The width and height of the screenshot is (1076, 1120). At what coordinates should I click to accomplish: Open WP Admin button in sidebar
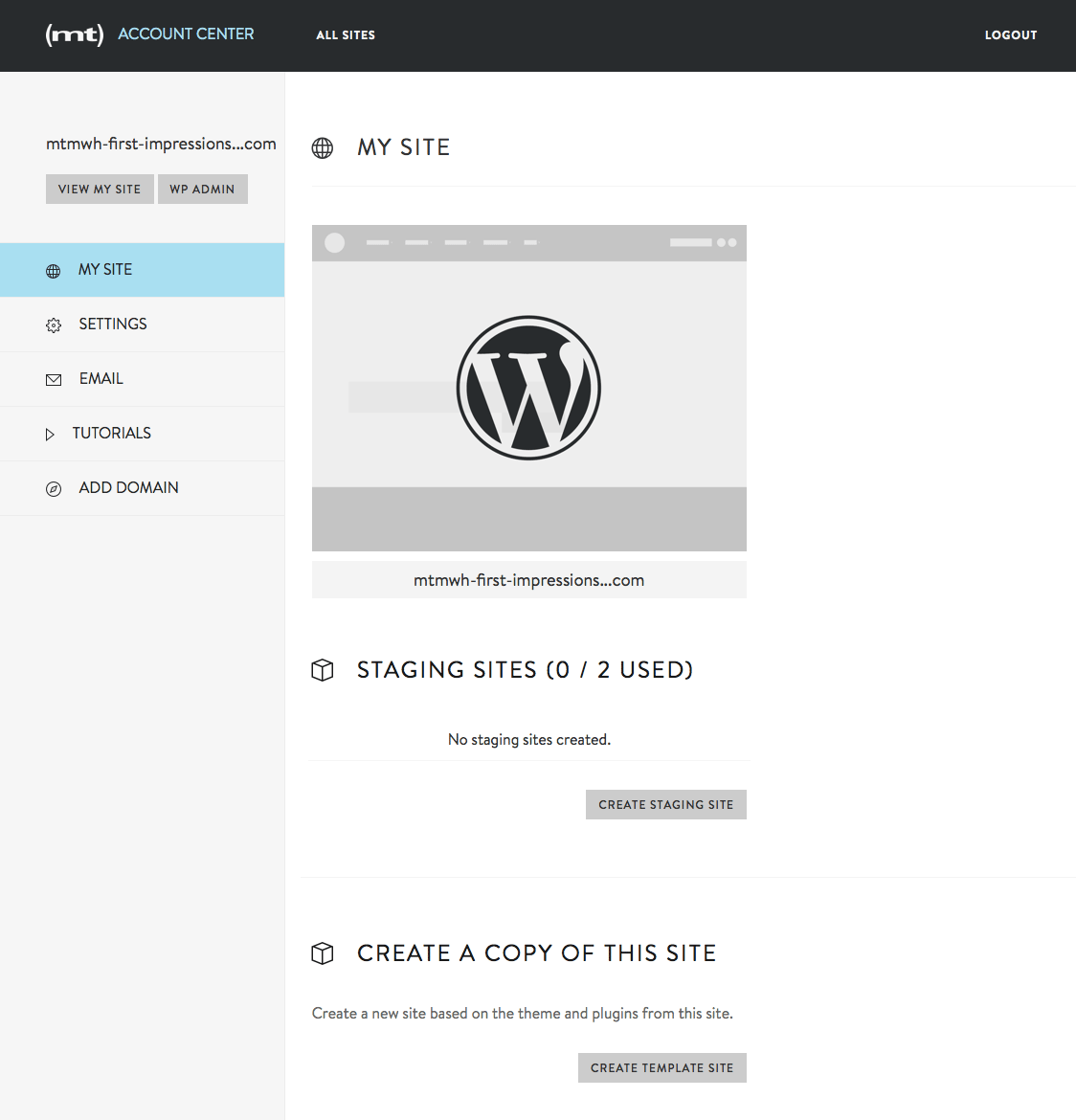pos(202,190)
